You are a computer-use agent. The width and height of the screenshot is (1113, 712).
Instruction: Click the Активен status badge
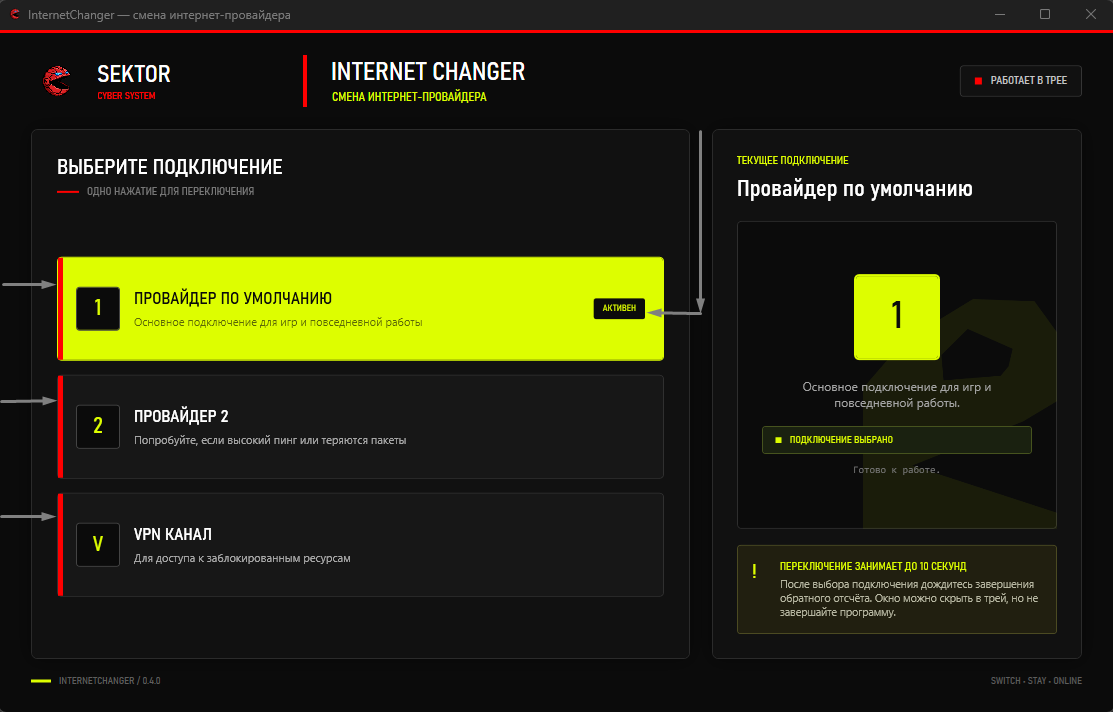(619, 308)
